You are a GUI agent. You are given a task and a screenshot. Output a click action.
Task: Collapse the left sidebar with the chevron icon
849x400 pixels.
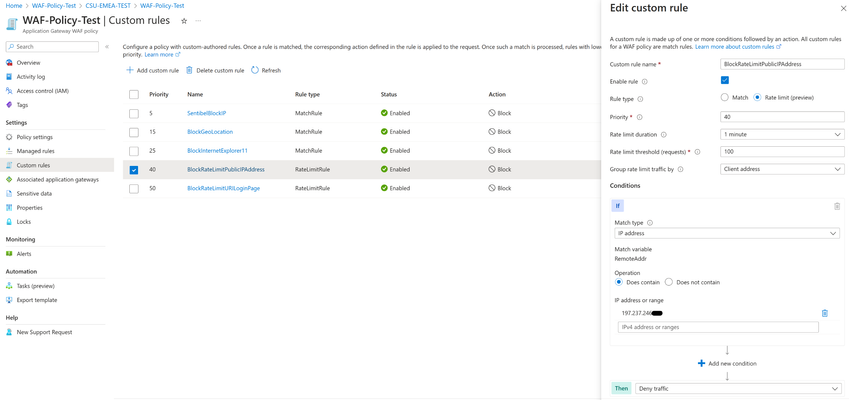pos(107,47)
